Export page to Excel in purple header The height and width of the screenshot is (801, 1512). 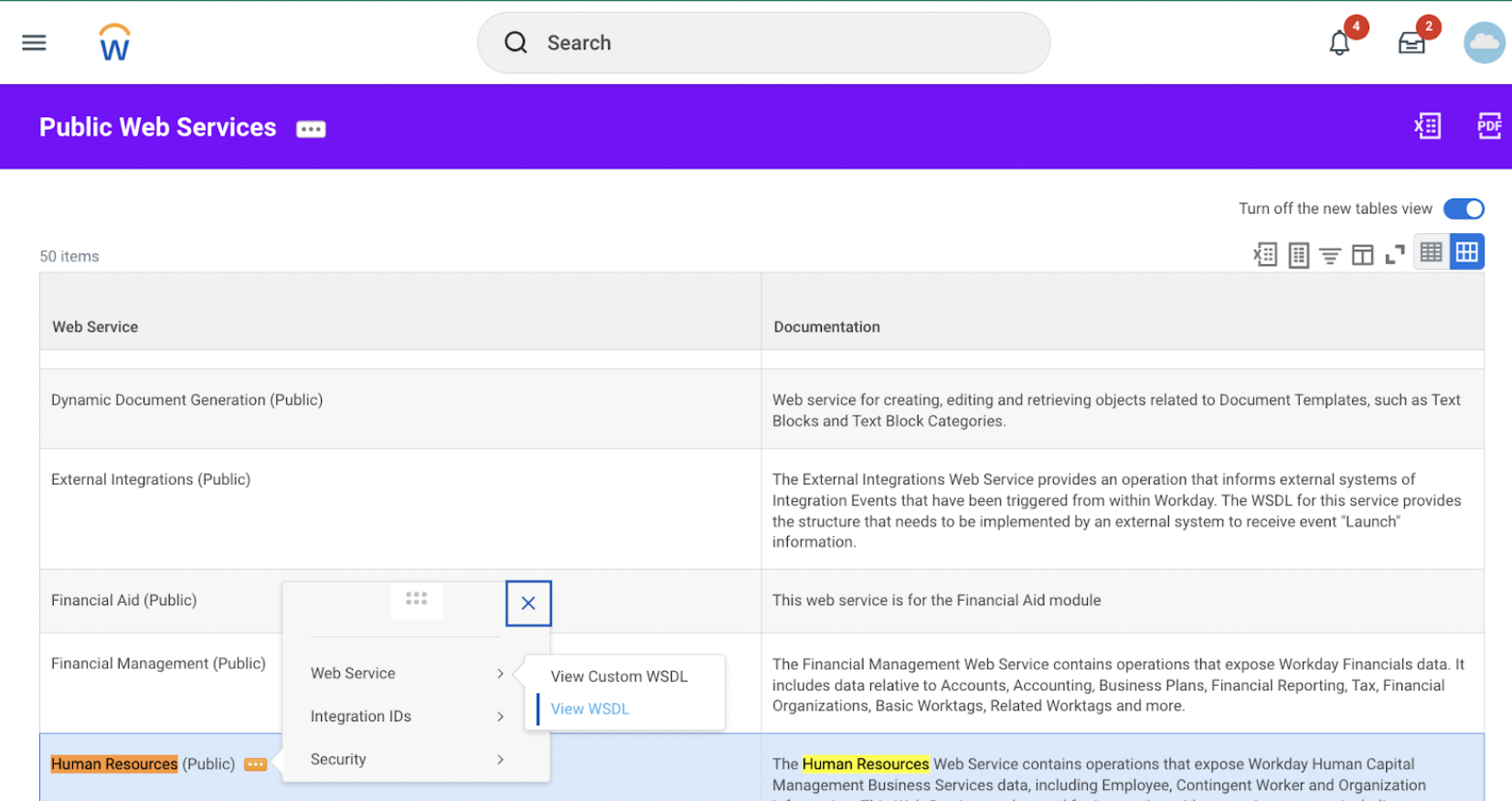coord(1427,126)
